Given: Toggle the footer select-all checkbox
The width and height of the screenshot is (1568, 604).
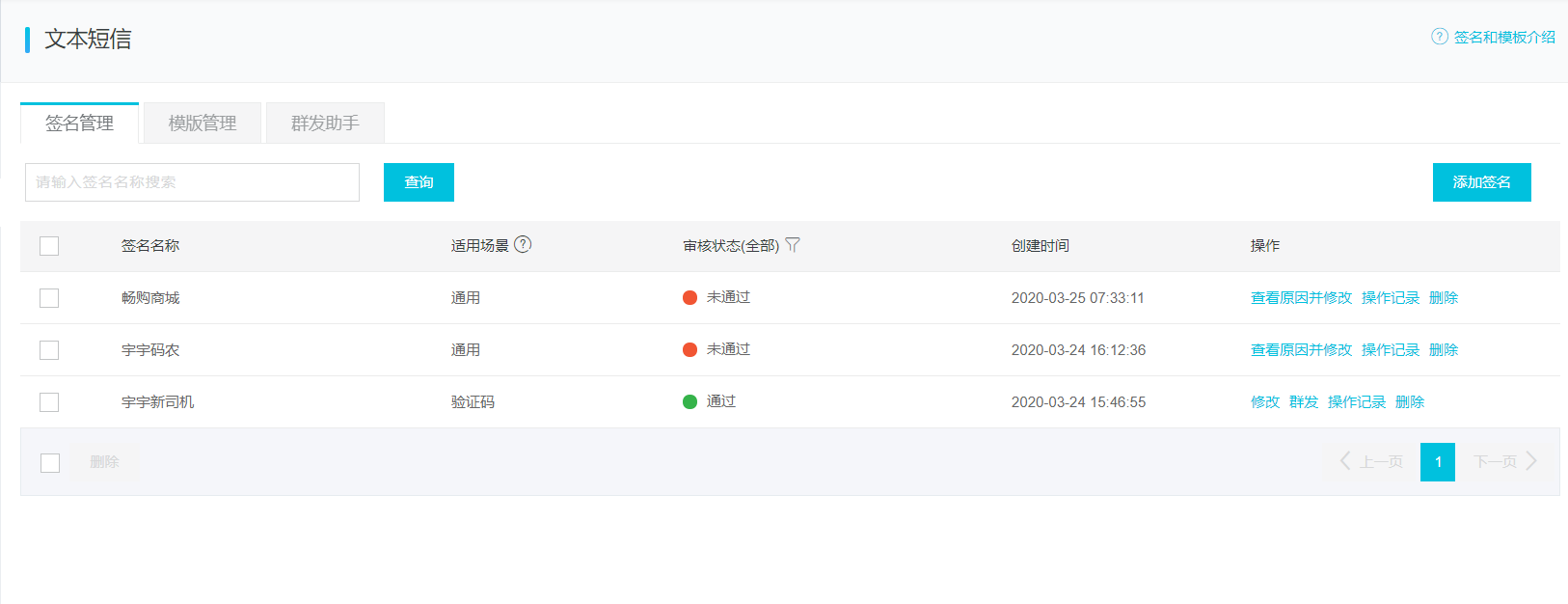Looking at the screenshot, I should 50,463.
